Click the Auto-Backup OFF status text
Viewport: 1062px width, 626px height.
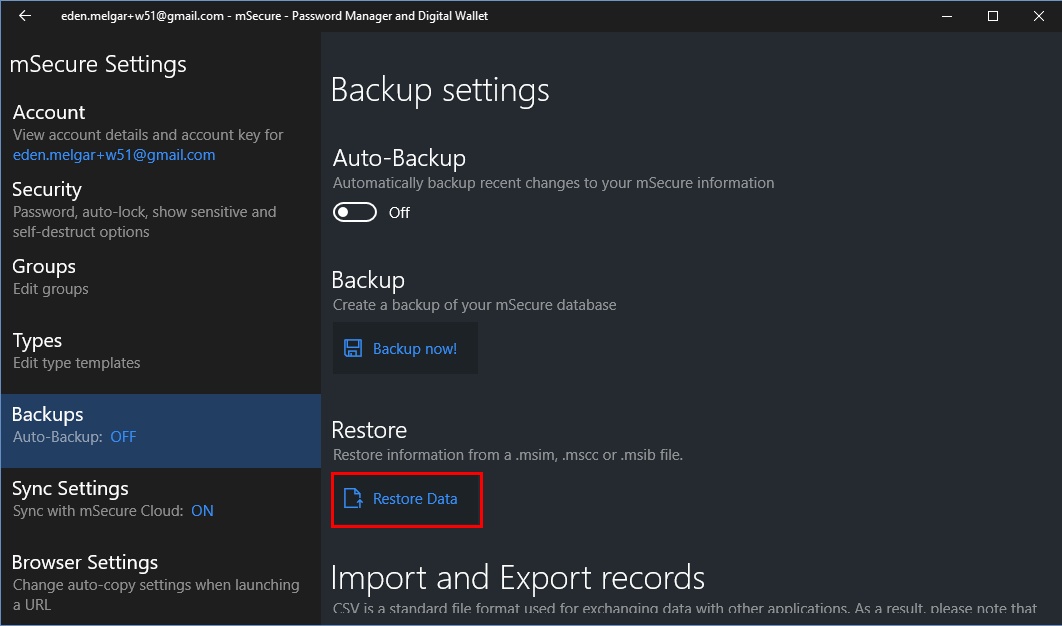click(123, 437)
